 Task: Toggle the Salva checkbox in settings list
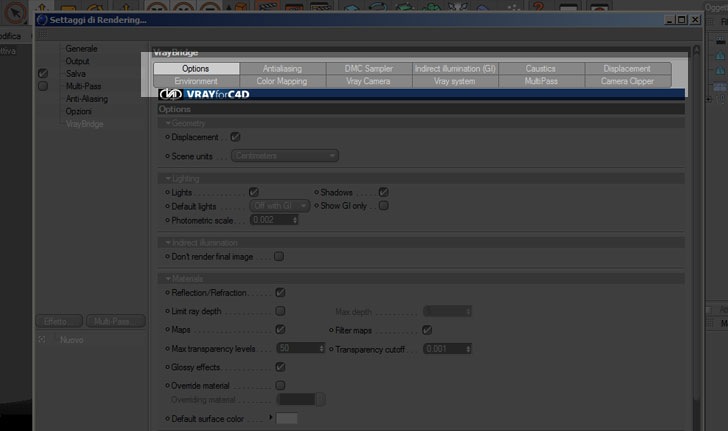(x=43, y=73)
